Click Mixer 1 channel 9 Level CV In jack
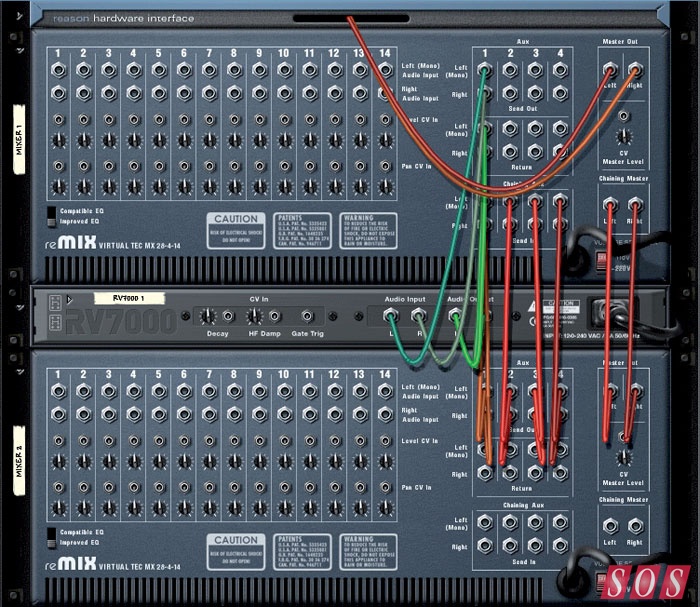The width and height of the screenshot is (700, 607). [259, 120]
